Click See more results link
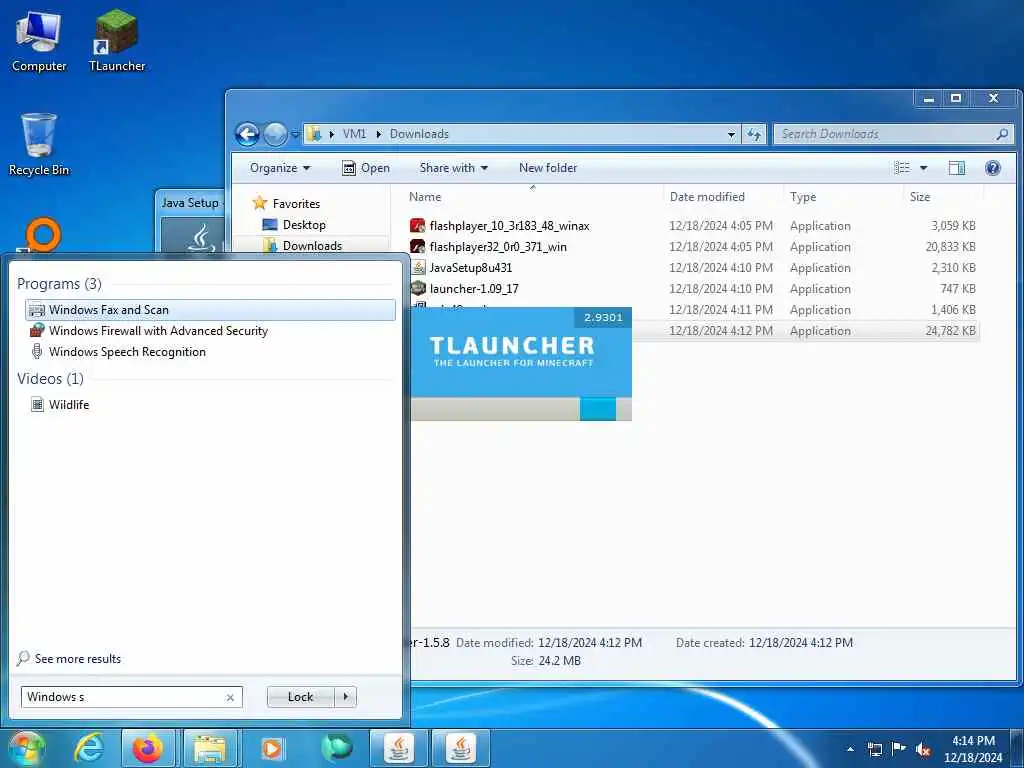 pyautogui.click(x=78, y=658)
